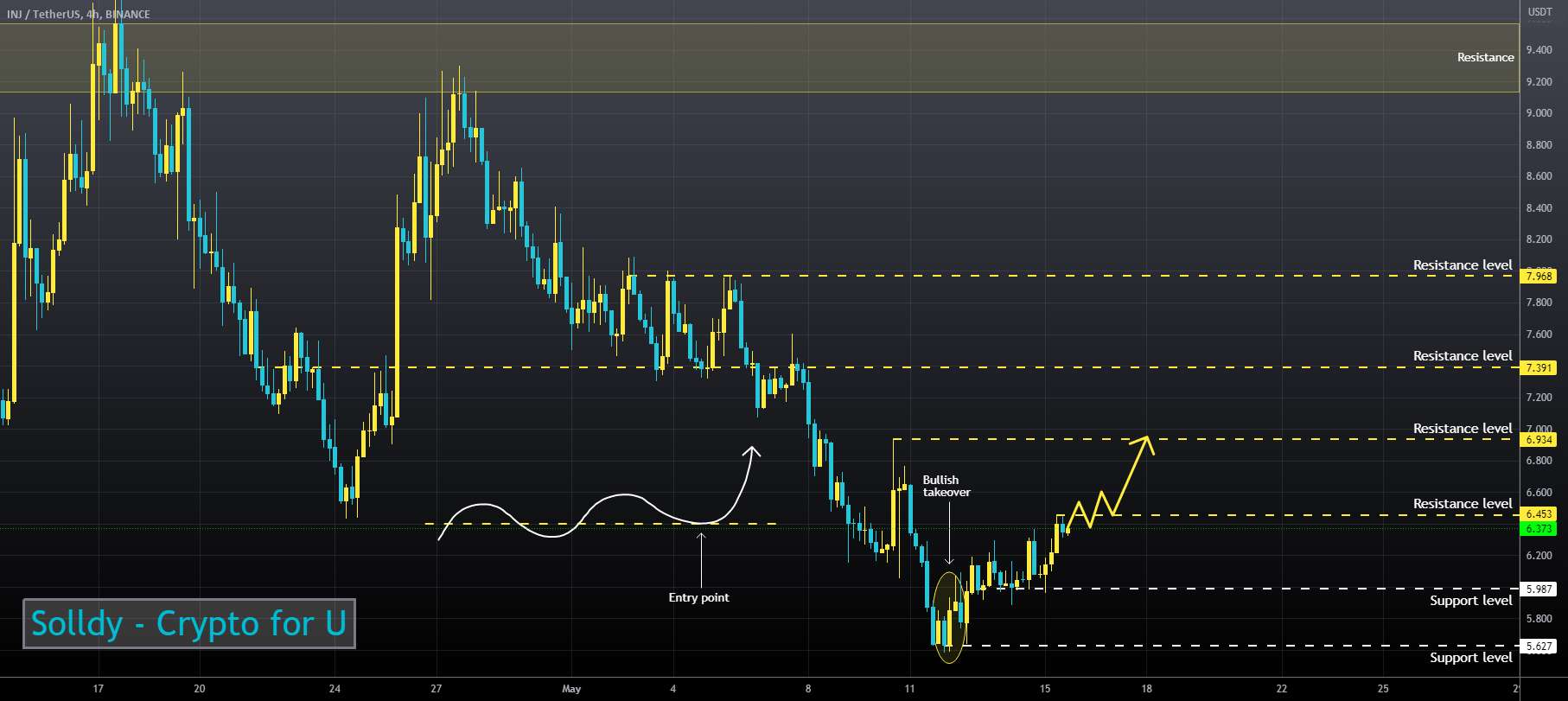Image resolution: width=1568 pixels, height=701 pixels.
Task: Click the green 6.373 current price tag
Action: [x=1539, y=529]
